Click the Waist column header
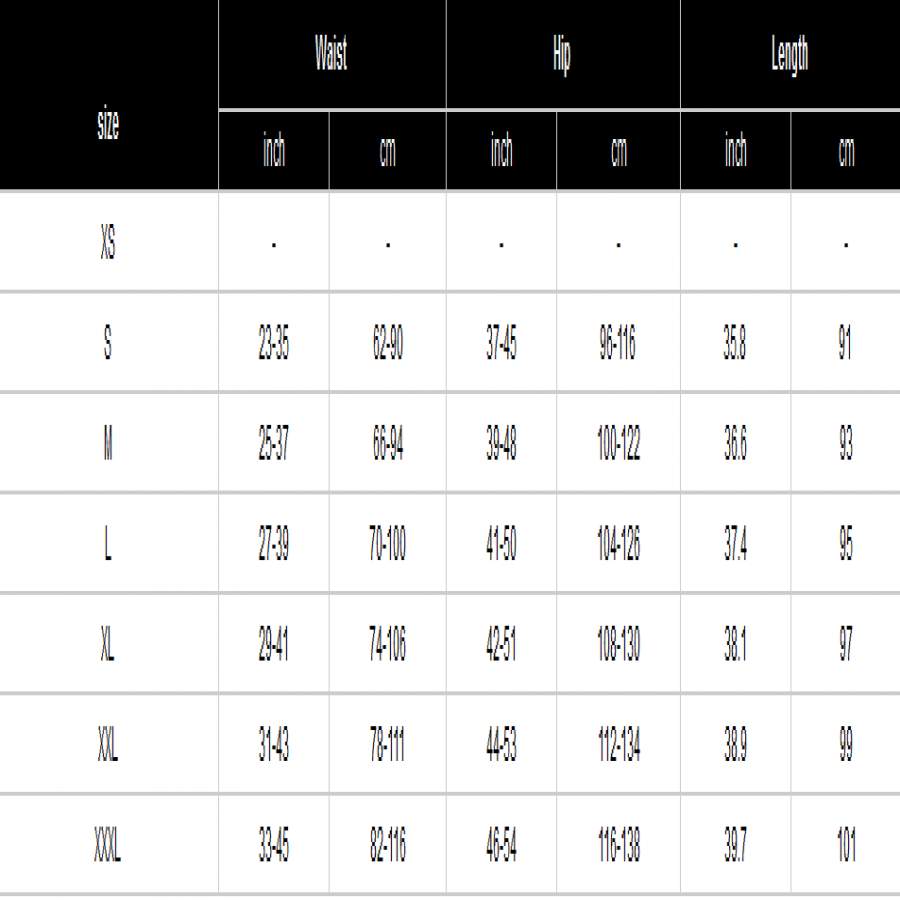 (331, 54)
